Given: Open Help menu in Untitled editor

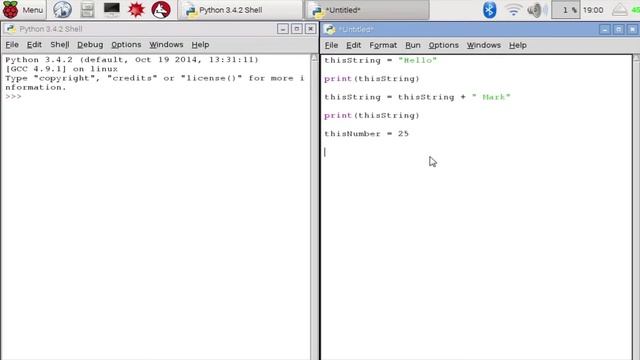Looking at the screenshot, I should click(518, 45).
